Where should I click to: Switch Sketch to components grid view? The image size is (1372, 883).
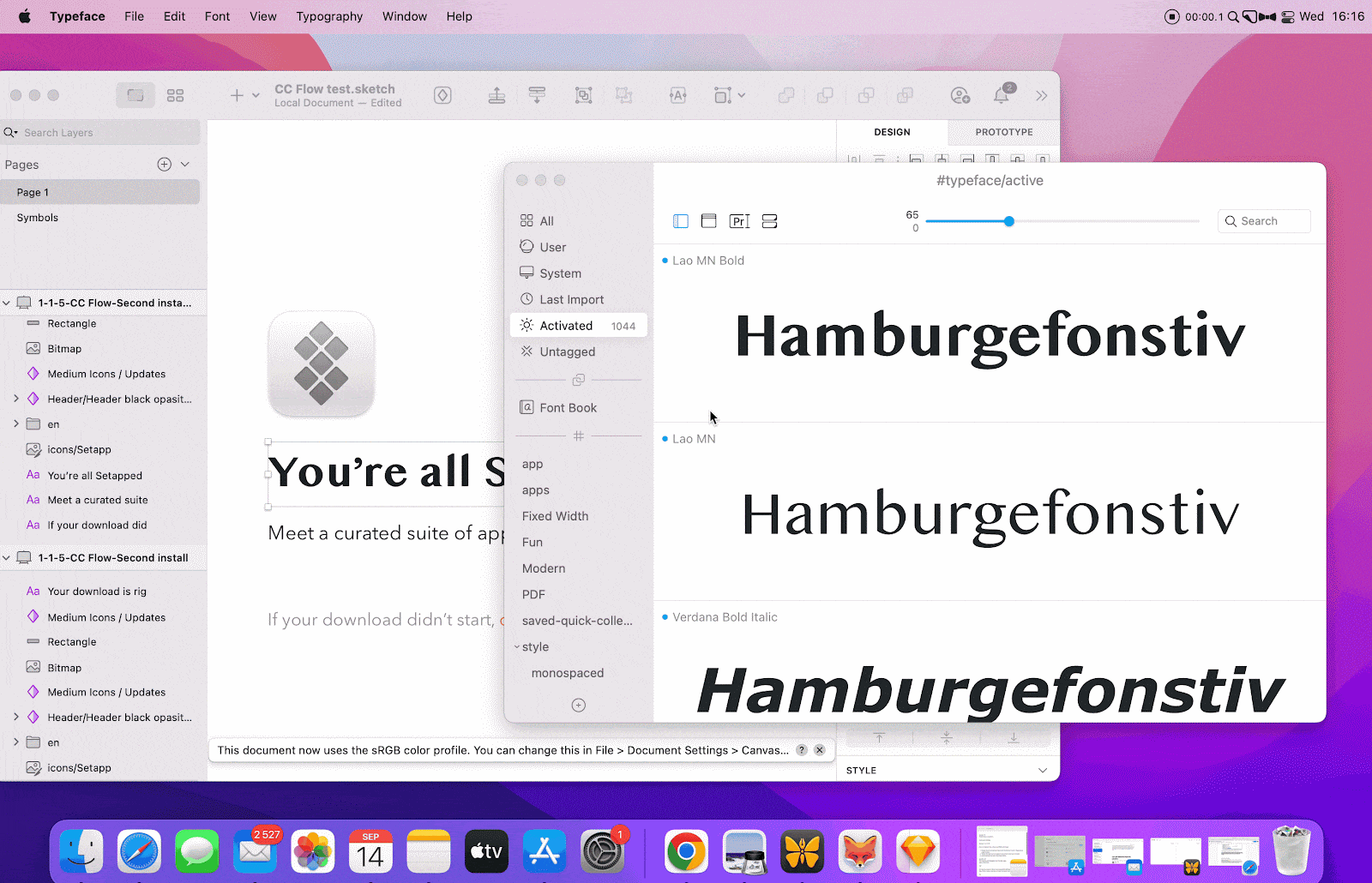(x=175, y=95)
